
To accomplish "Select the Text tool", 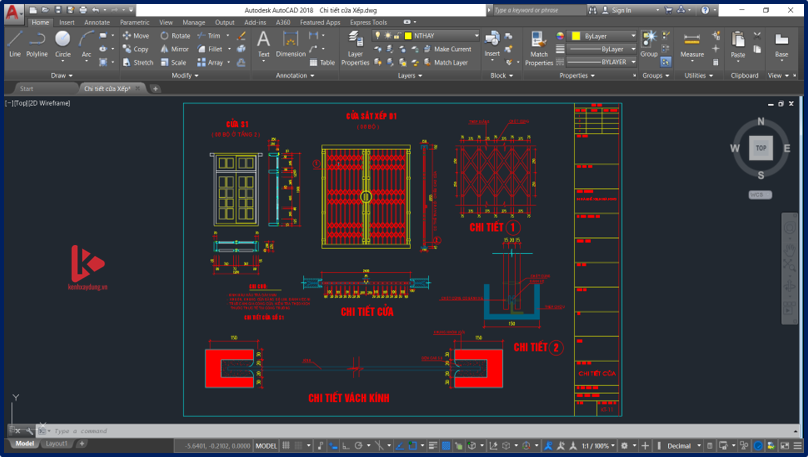I will (x=264, y=42).
